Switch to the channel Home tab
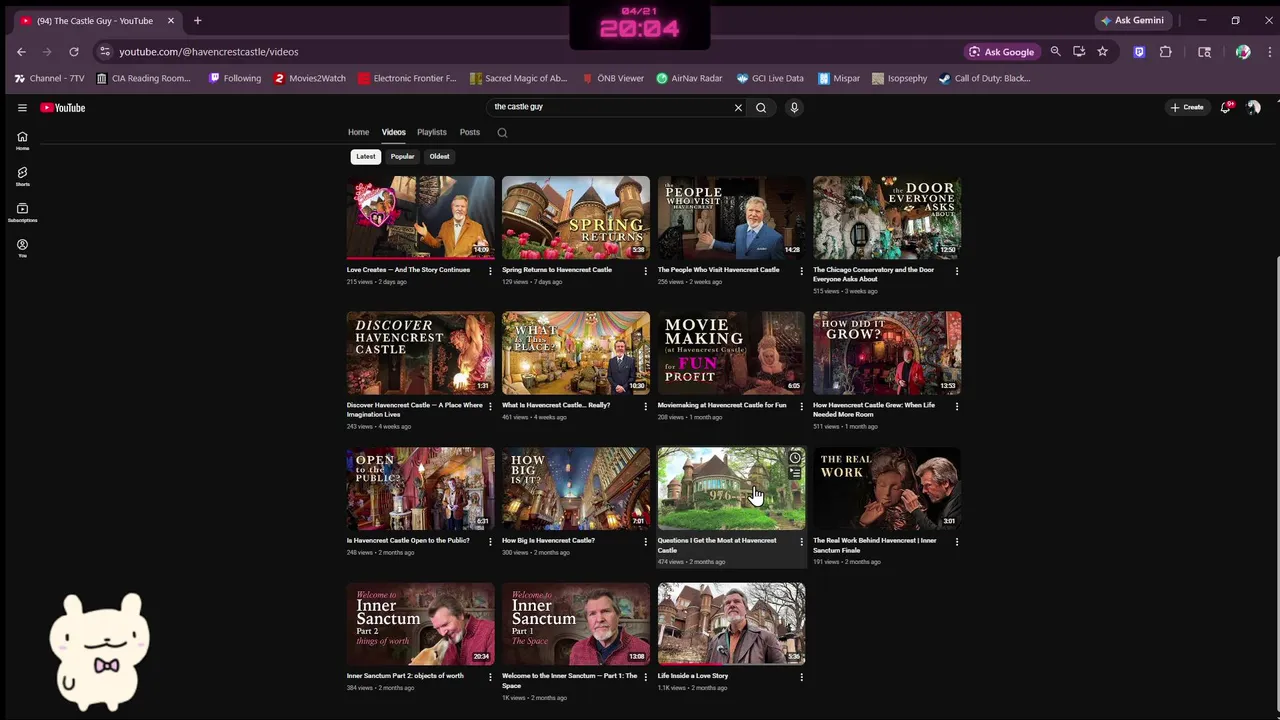Screen dimensions: 1280x720 coord(358,132)
